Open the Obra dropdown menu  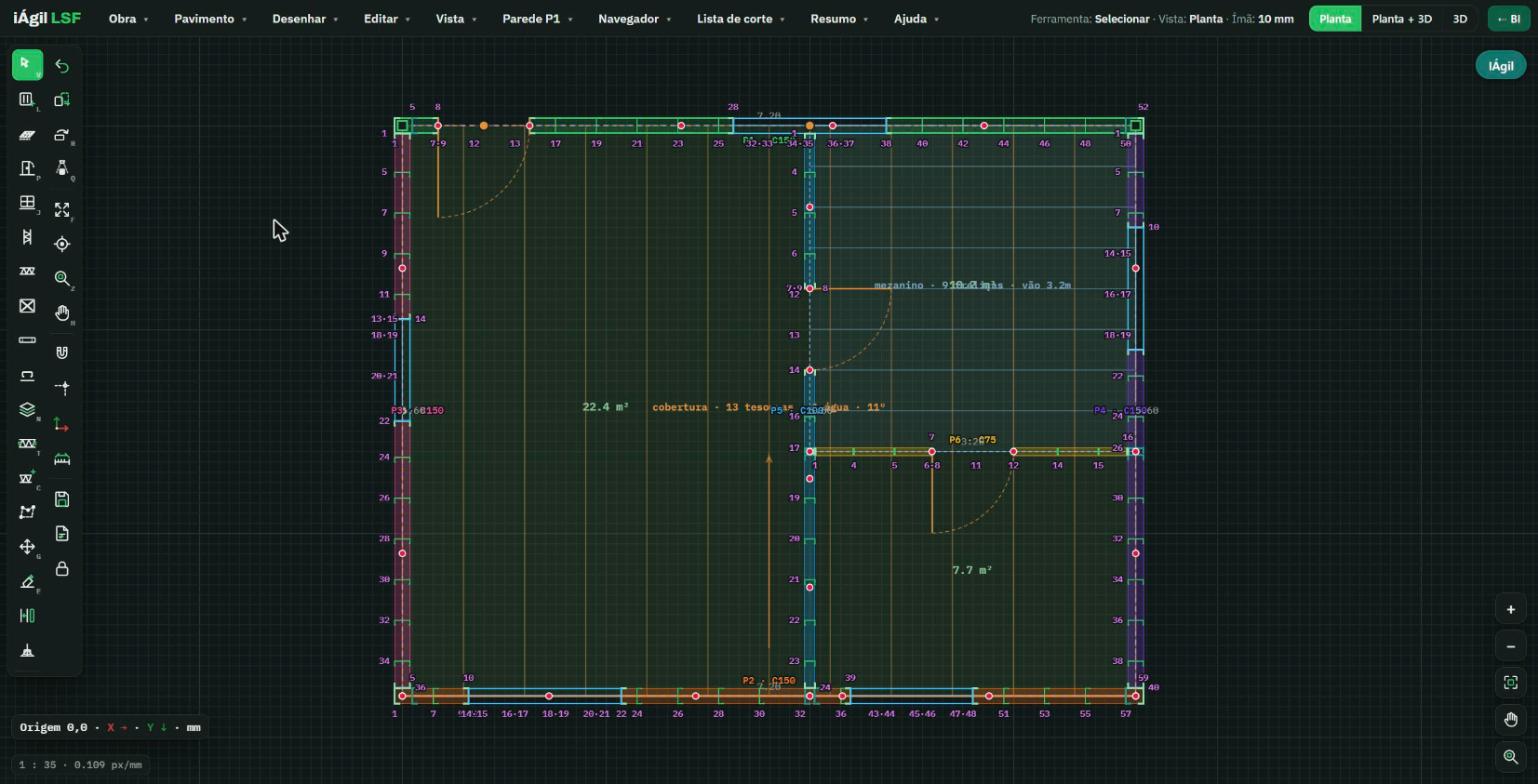(128, 19)
